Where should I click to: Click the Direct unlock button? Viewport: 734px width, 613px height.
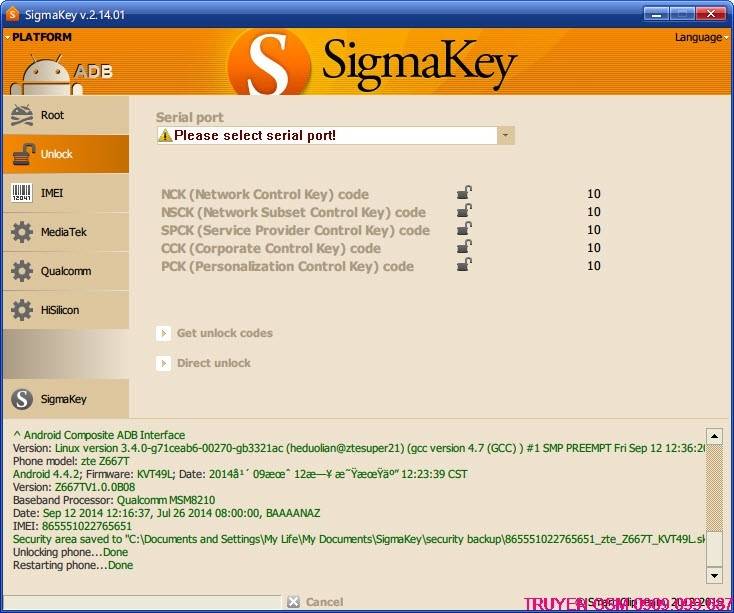204,363
